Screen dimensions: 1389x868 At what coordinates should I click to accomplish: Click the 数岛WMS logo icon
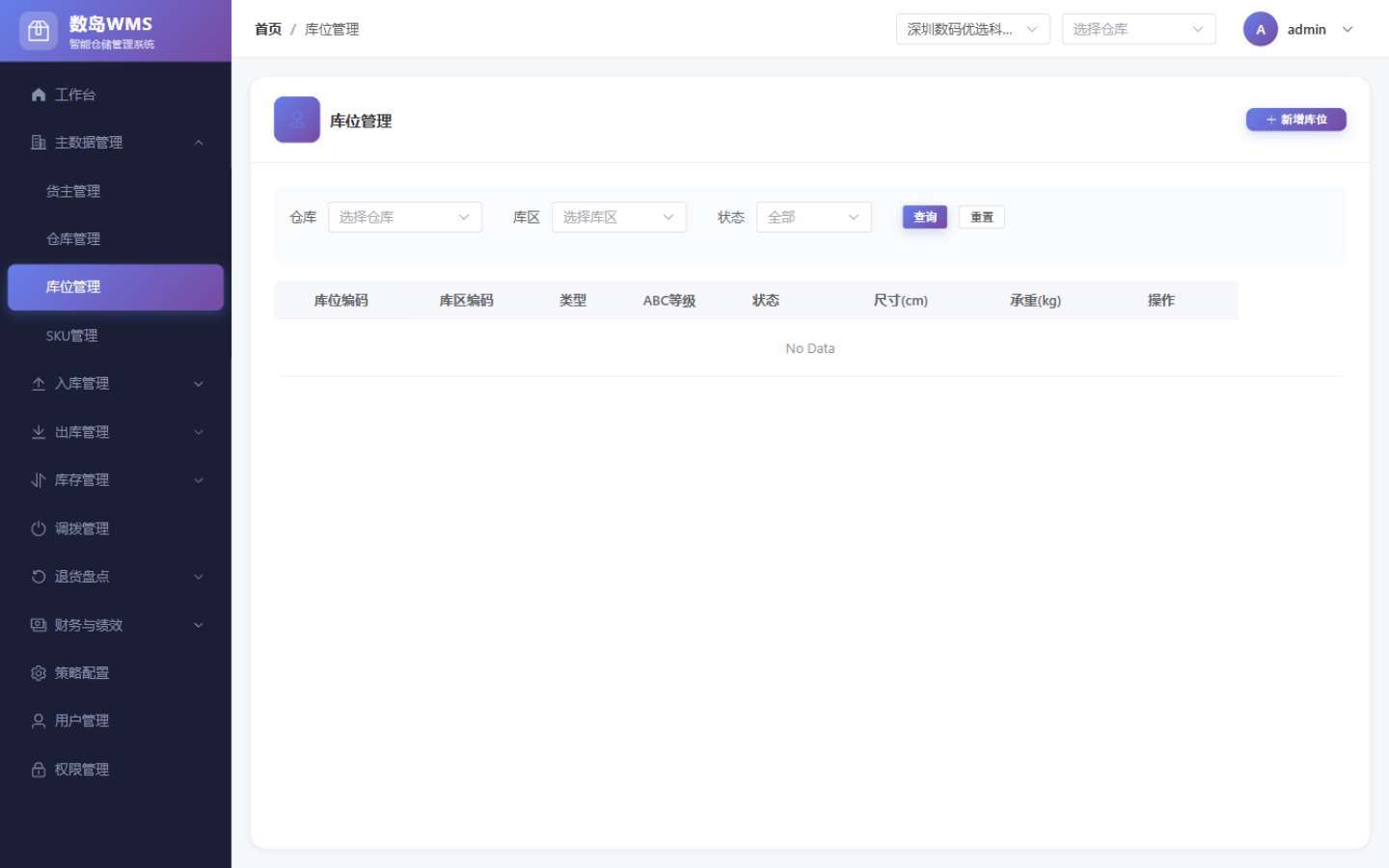39,31
